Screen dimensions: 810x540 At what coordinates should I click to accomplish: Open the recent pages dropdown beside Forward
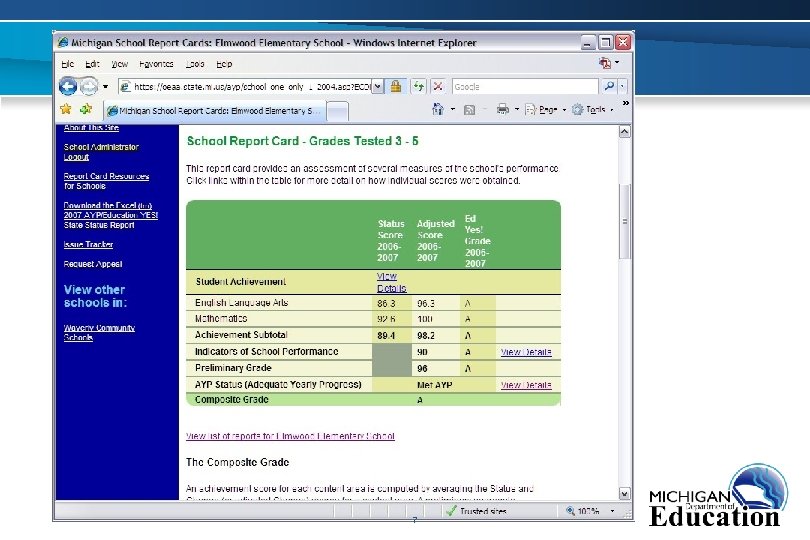tap(105, 87)
